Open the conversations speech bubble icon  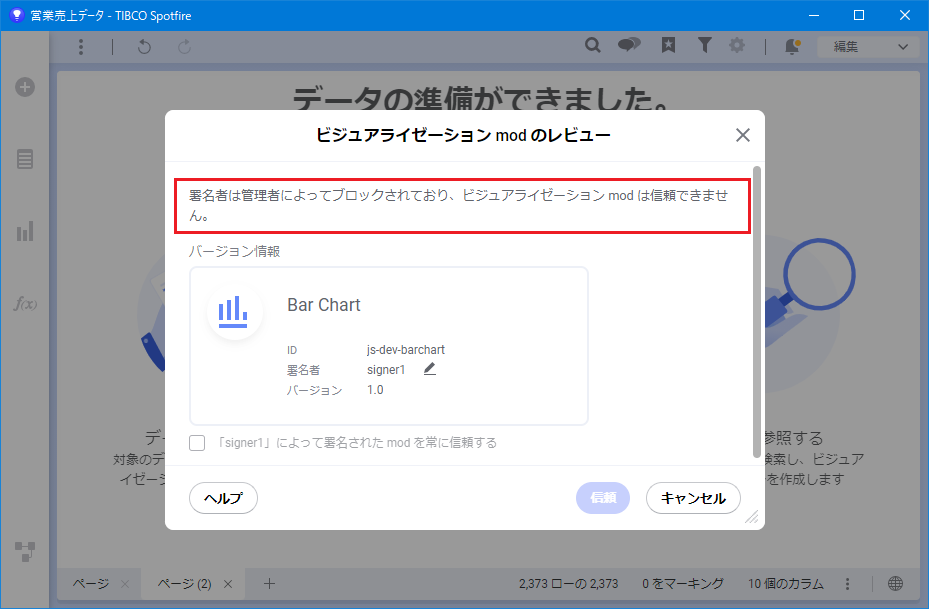pos(629,44)
